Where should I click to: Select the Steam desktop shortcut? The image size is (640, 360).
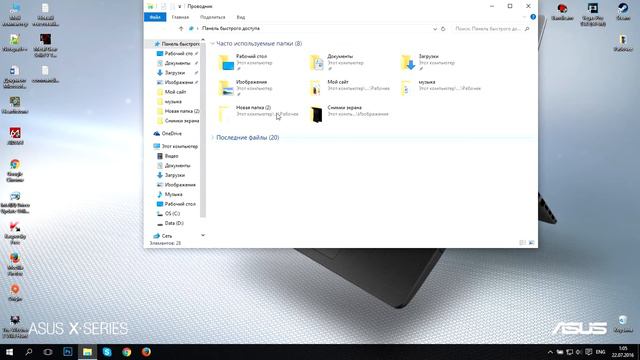(x=623, y=11)
